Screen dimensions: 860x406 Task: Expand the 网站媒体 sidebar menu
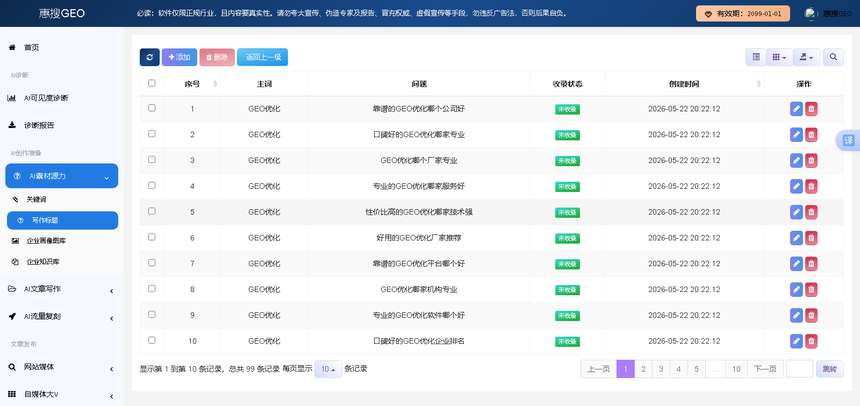click(x=61, y=367)
